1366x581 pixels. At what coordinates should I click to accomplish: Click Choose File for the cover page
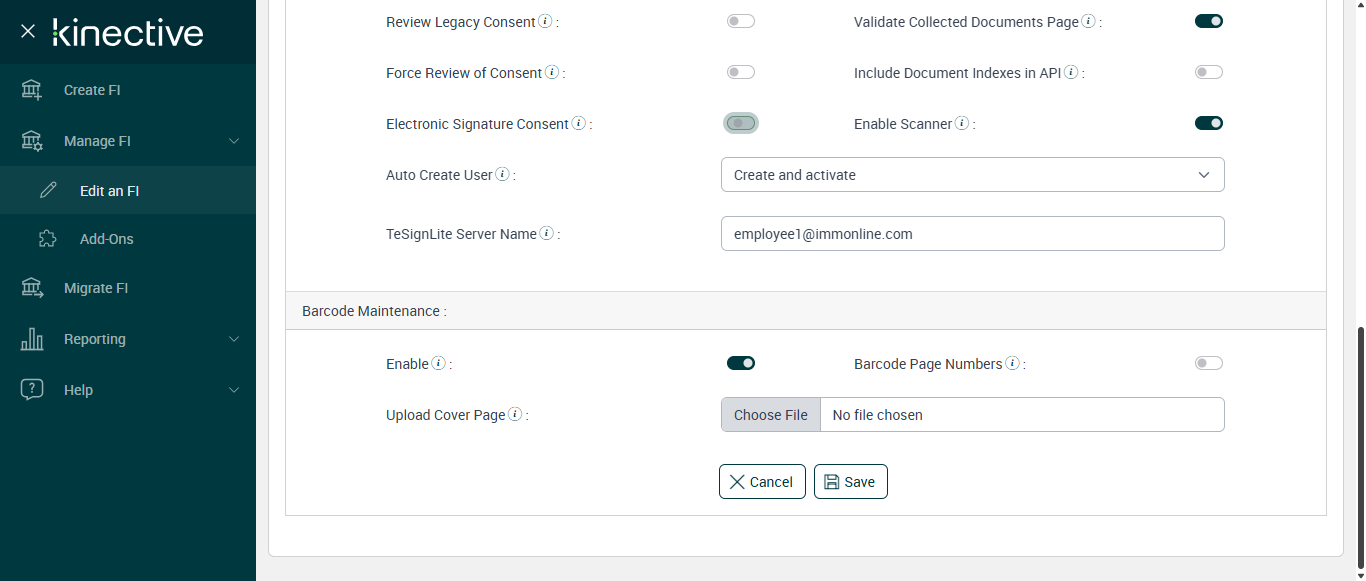(x=771, y=415)
